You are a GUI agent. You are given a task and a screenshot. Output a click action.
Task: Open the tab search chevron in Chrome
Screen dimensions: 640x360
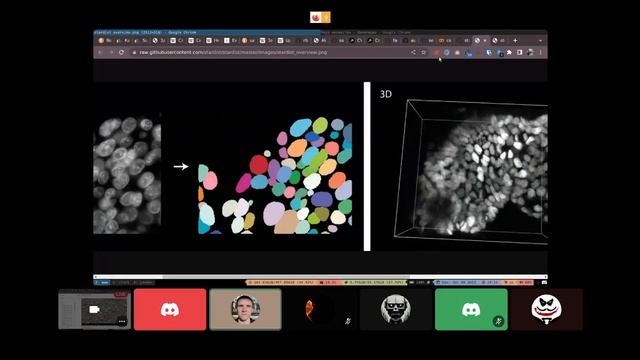(540, 40)
